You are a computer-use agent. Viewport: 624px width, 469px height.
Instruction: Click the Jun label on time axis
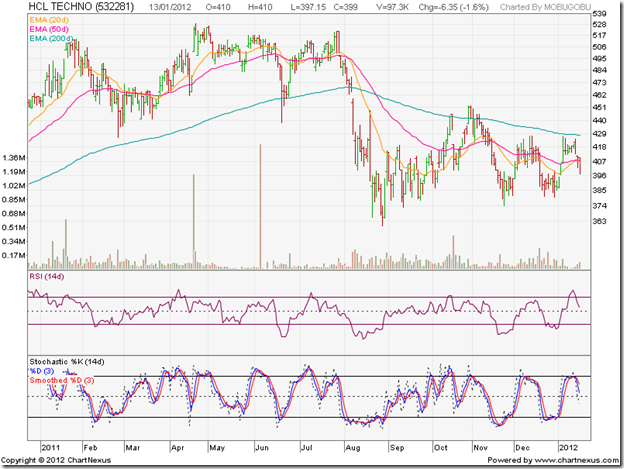(x=262, y=448)
